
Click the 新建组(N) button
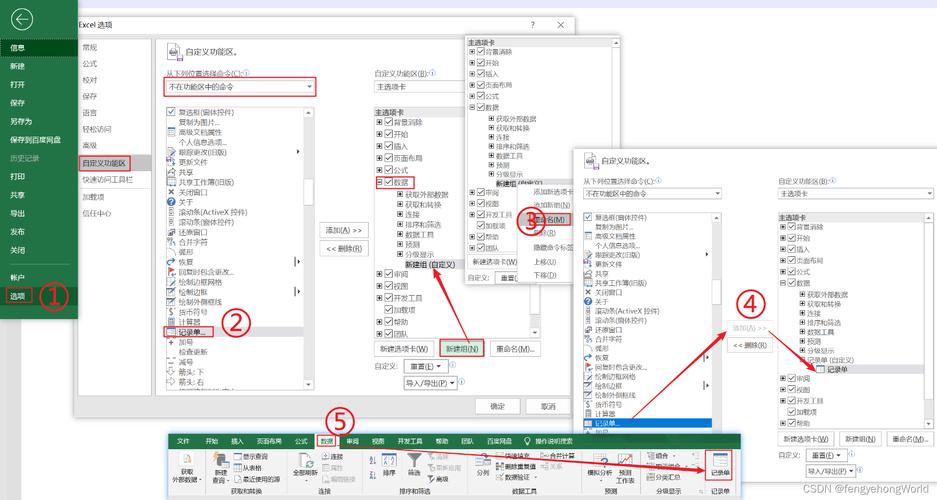click(x=461, y=349)
